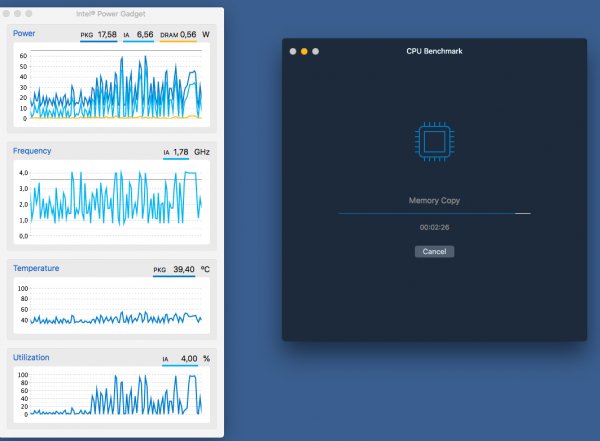The height and width of the screenshot is (441, 600).
Task: Click the PKG temperature value 39,40
Action: pos(184,269)
